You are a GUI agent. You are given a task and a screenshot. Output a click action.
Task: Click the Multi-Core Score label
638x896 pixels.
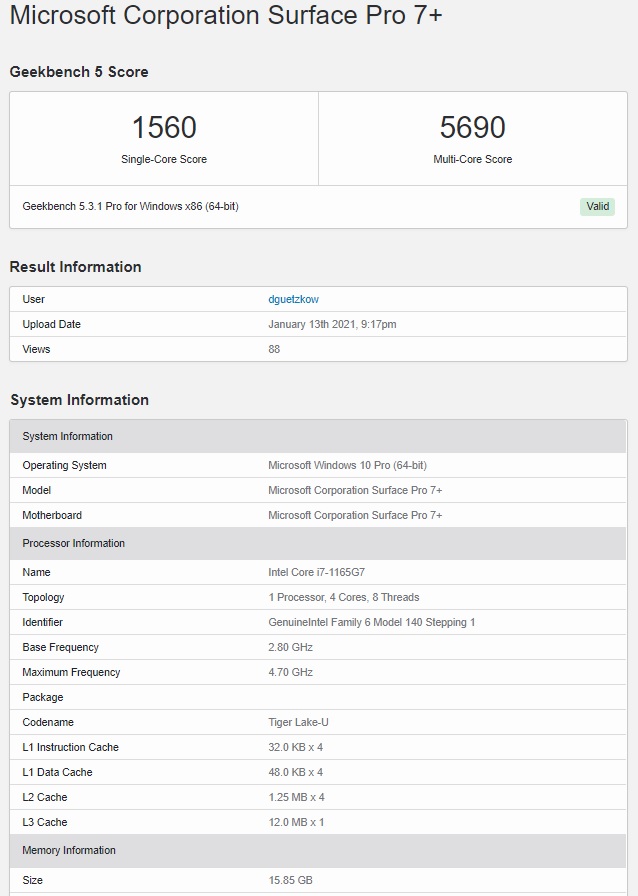472,159
